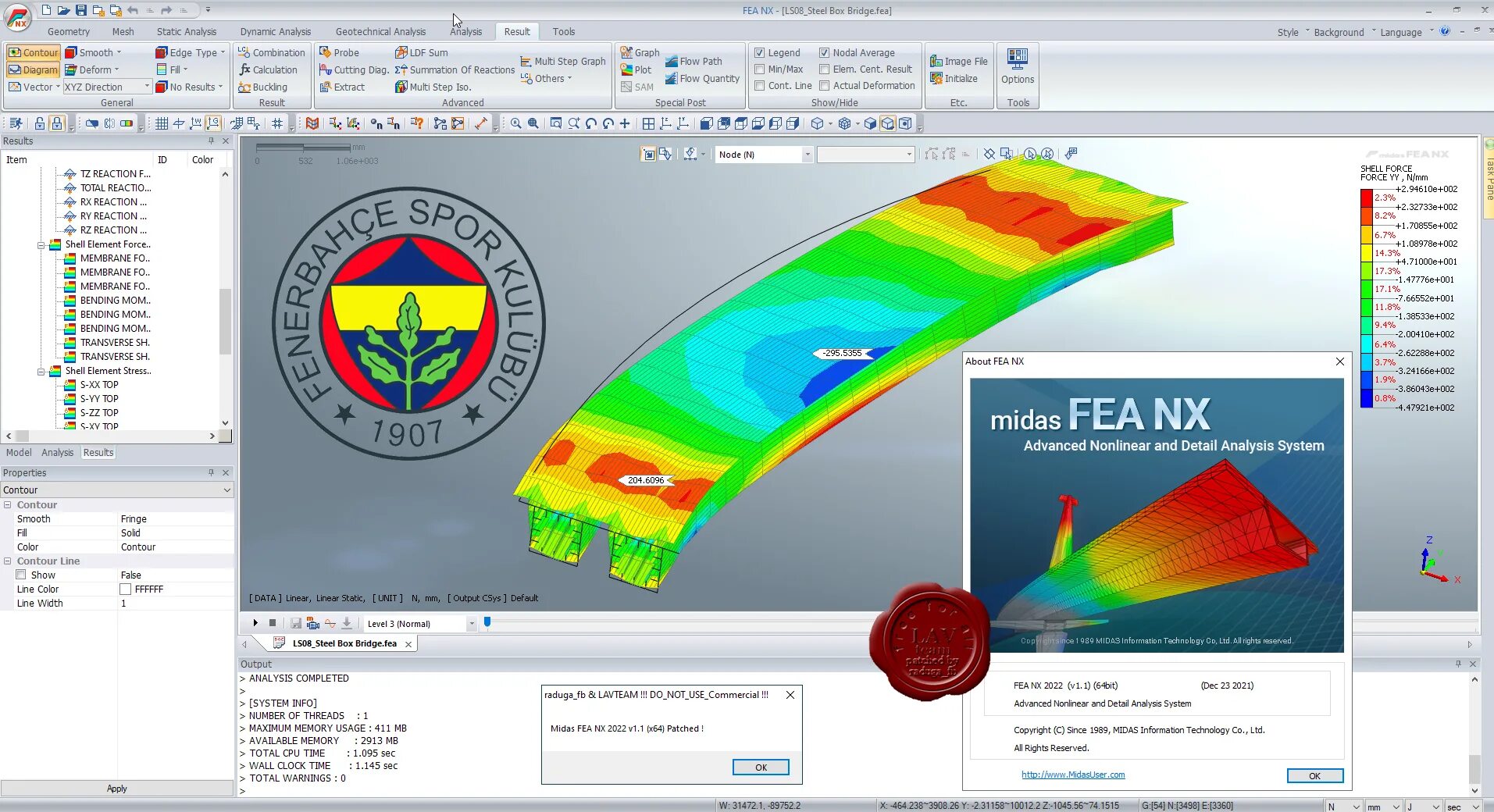This screenshot has width=1494, height=812.
Task: Activate the Probe tool
Action: pos(339,52)
